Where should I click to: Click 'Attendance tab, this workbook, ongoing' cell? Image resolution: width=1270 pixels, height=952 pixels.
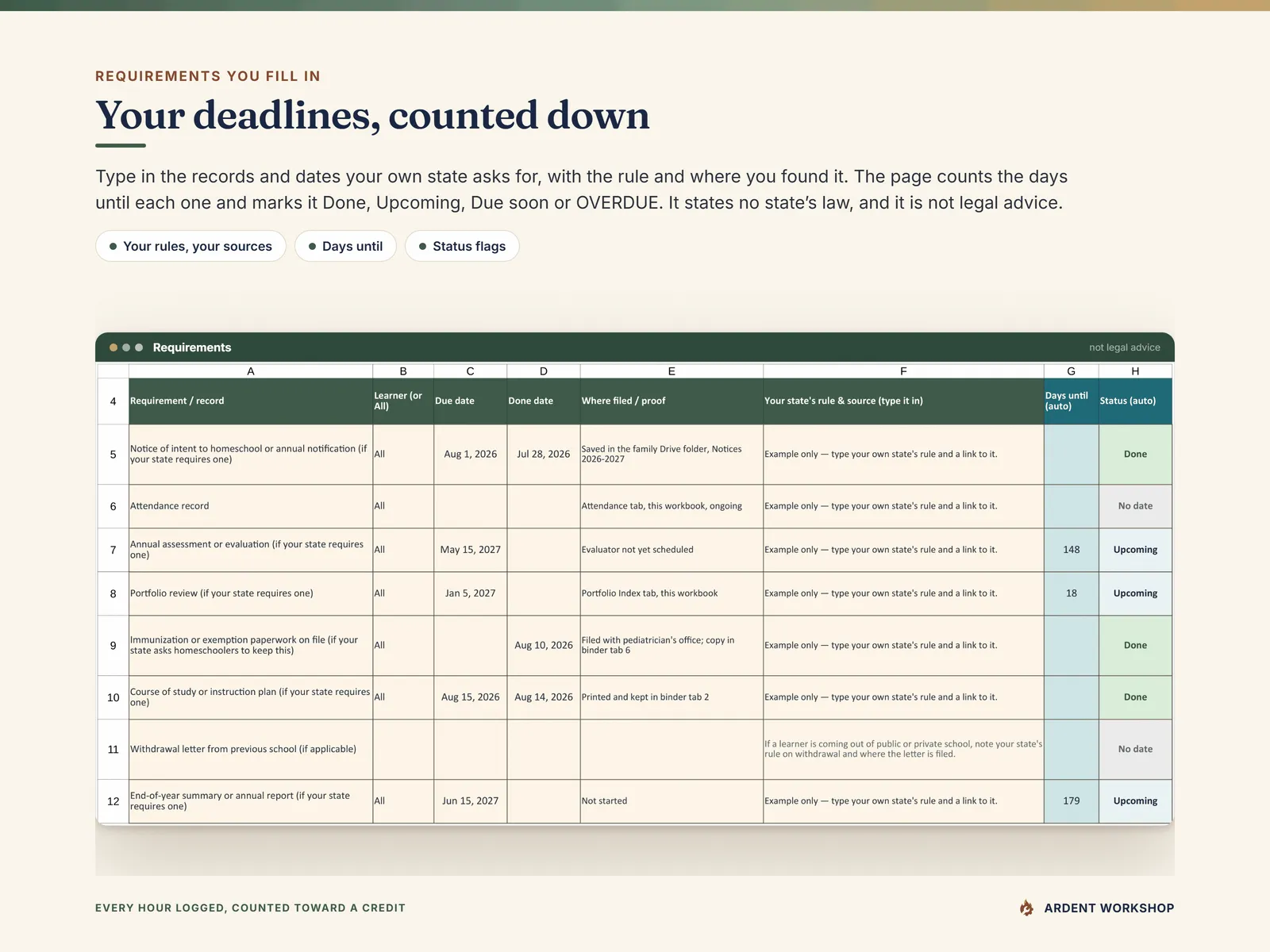click(x=672, y=506)
